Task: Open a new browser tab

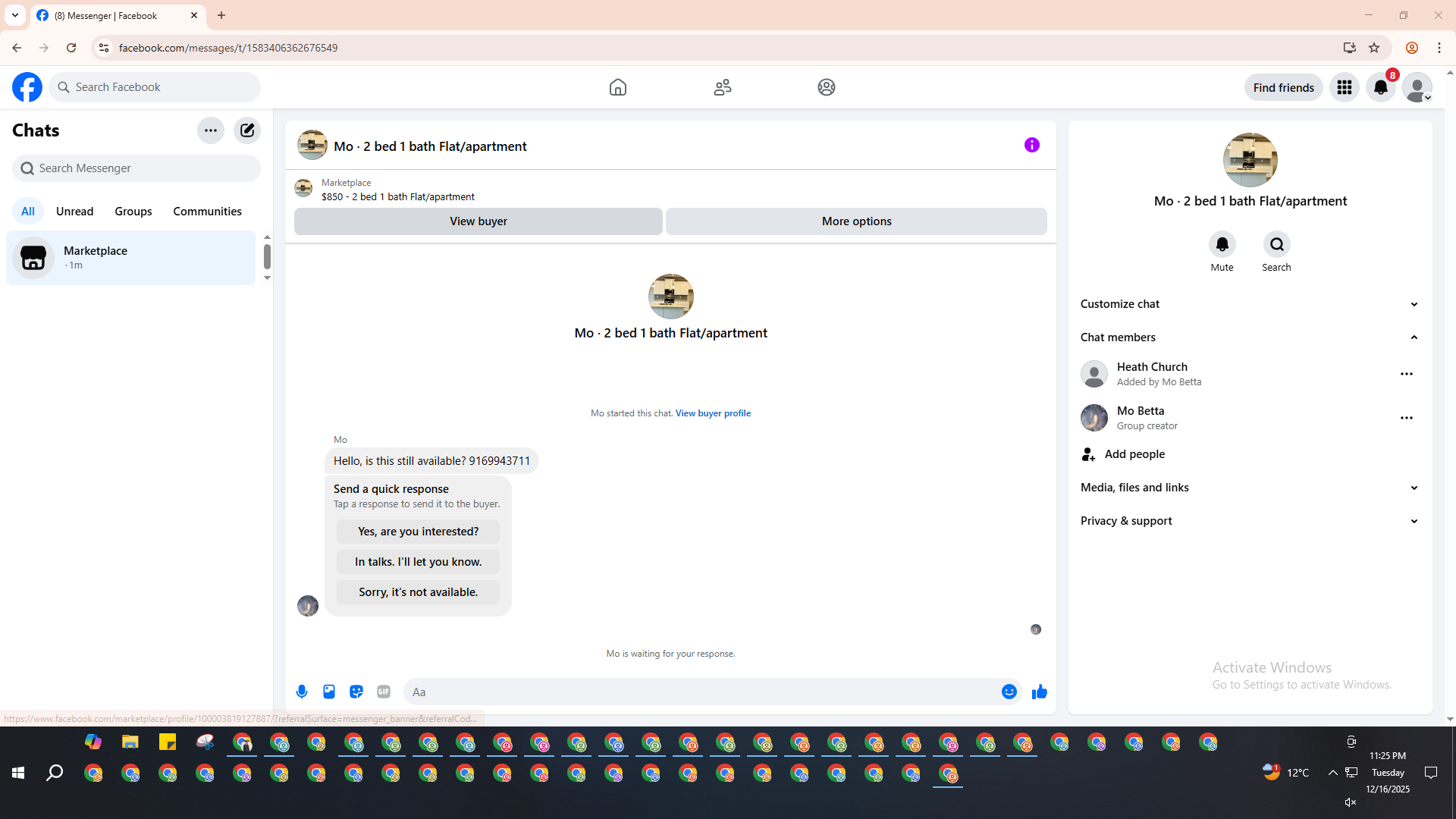Action: pos(221,15)
